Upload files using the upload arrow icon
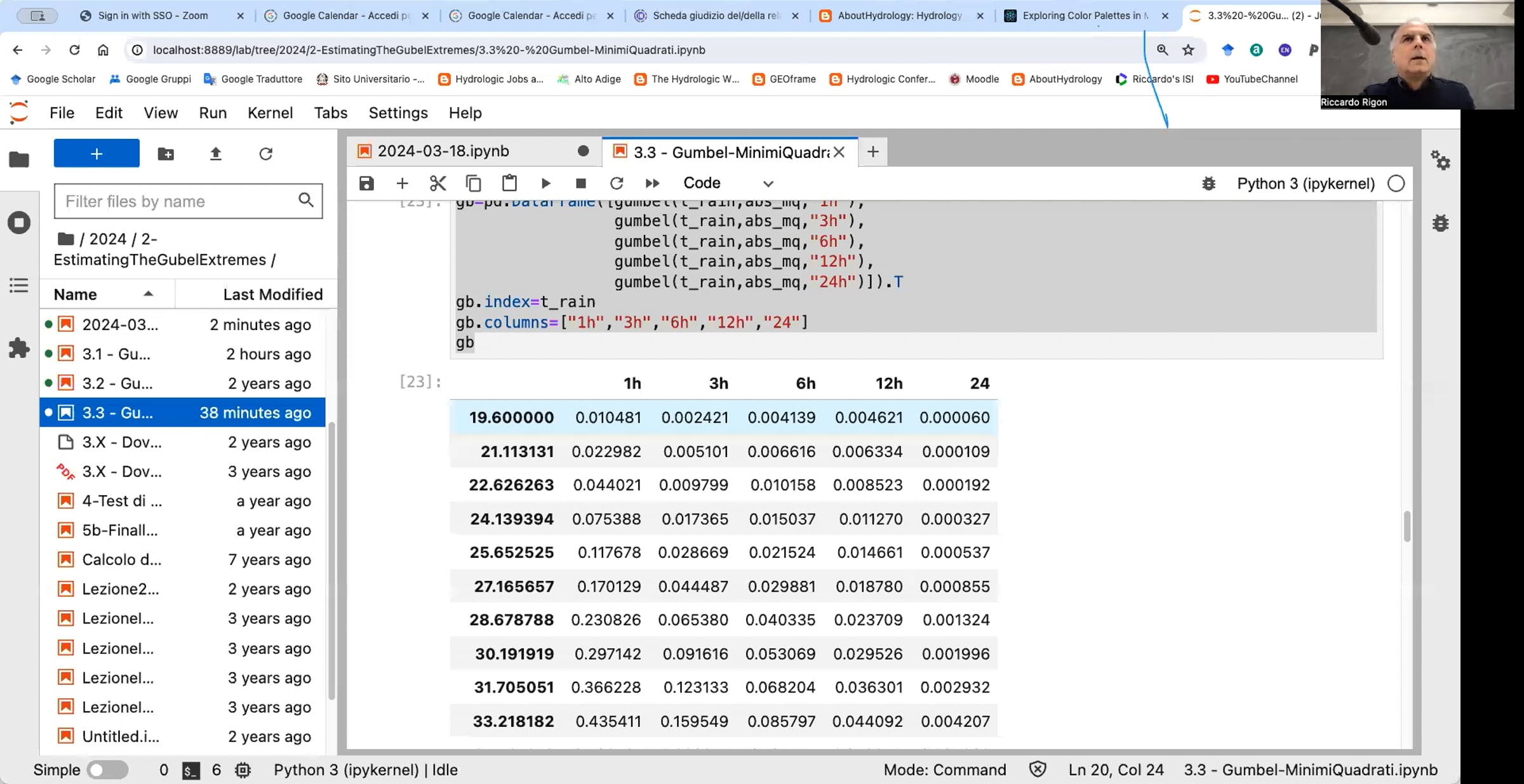1524x784 pixels. tap(216, 154)
